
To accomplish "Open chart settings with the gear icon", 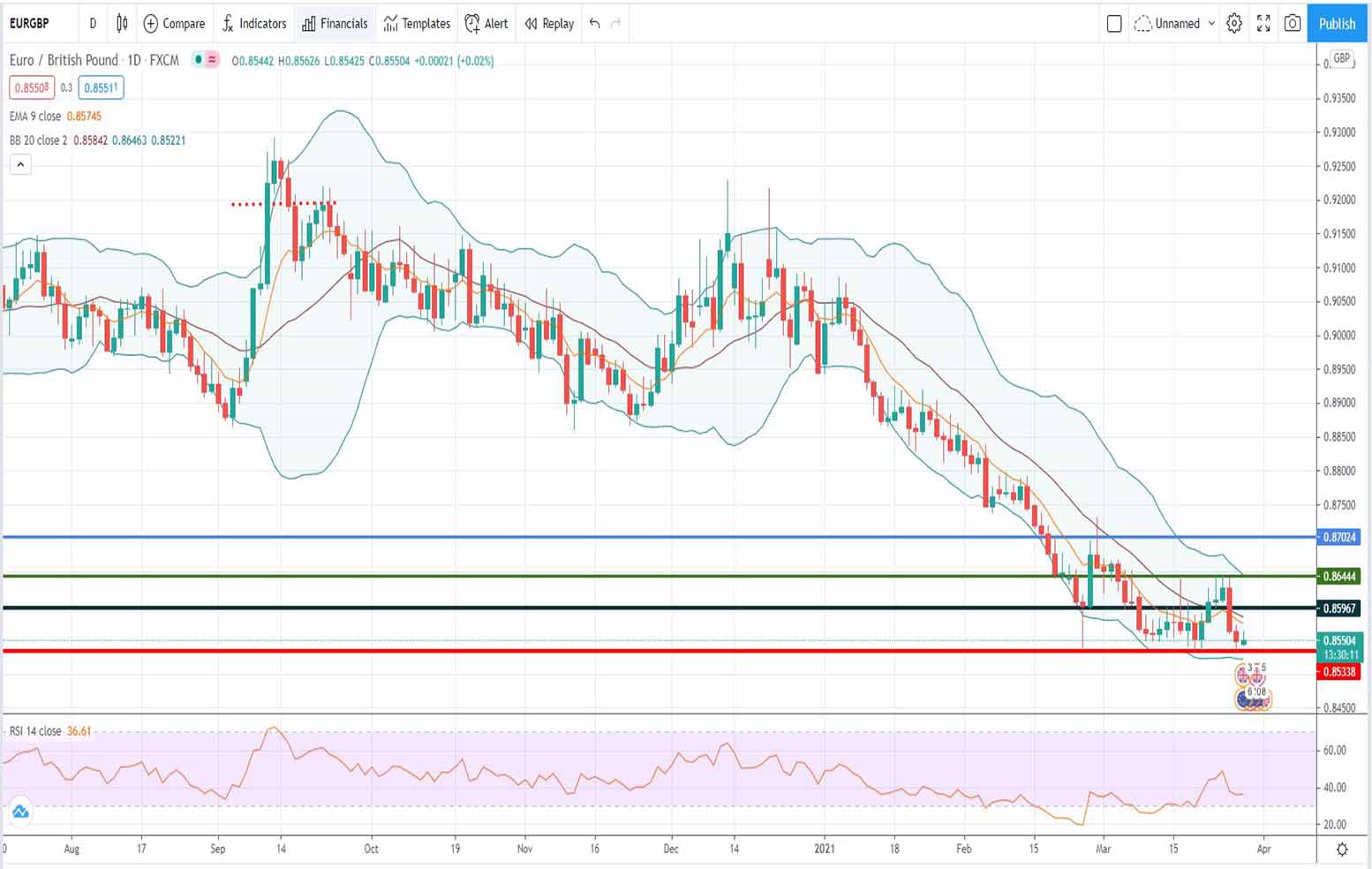I will tap(1234, 24).
